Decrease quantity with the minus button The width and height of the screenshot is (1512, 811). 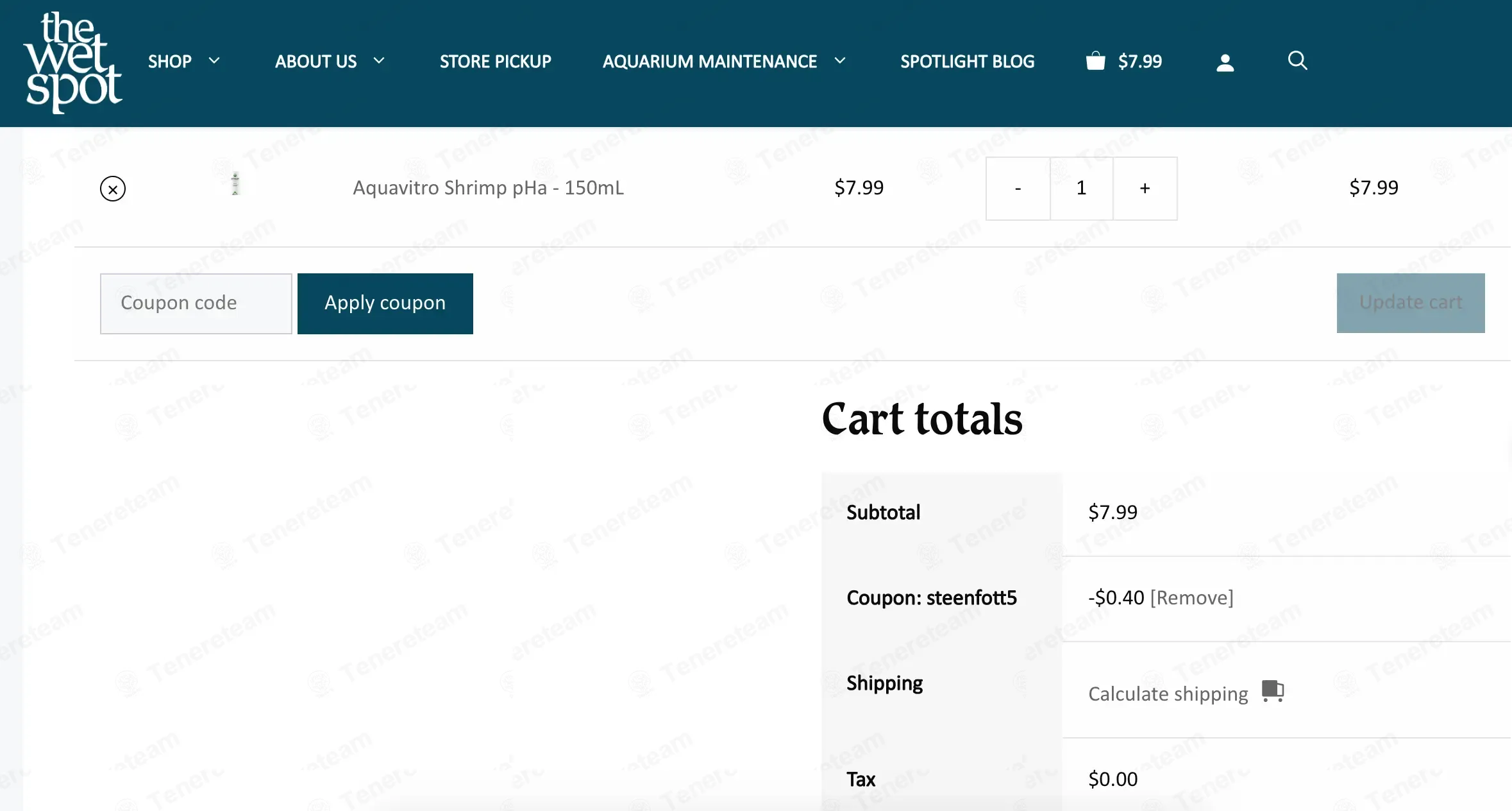(1018, 189)
